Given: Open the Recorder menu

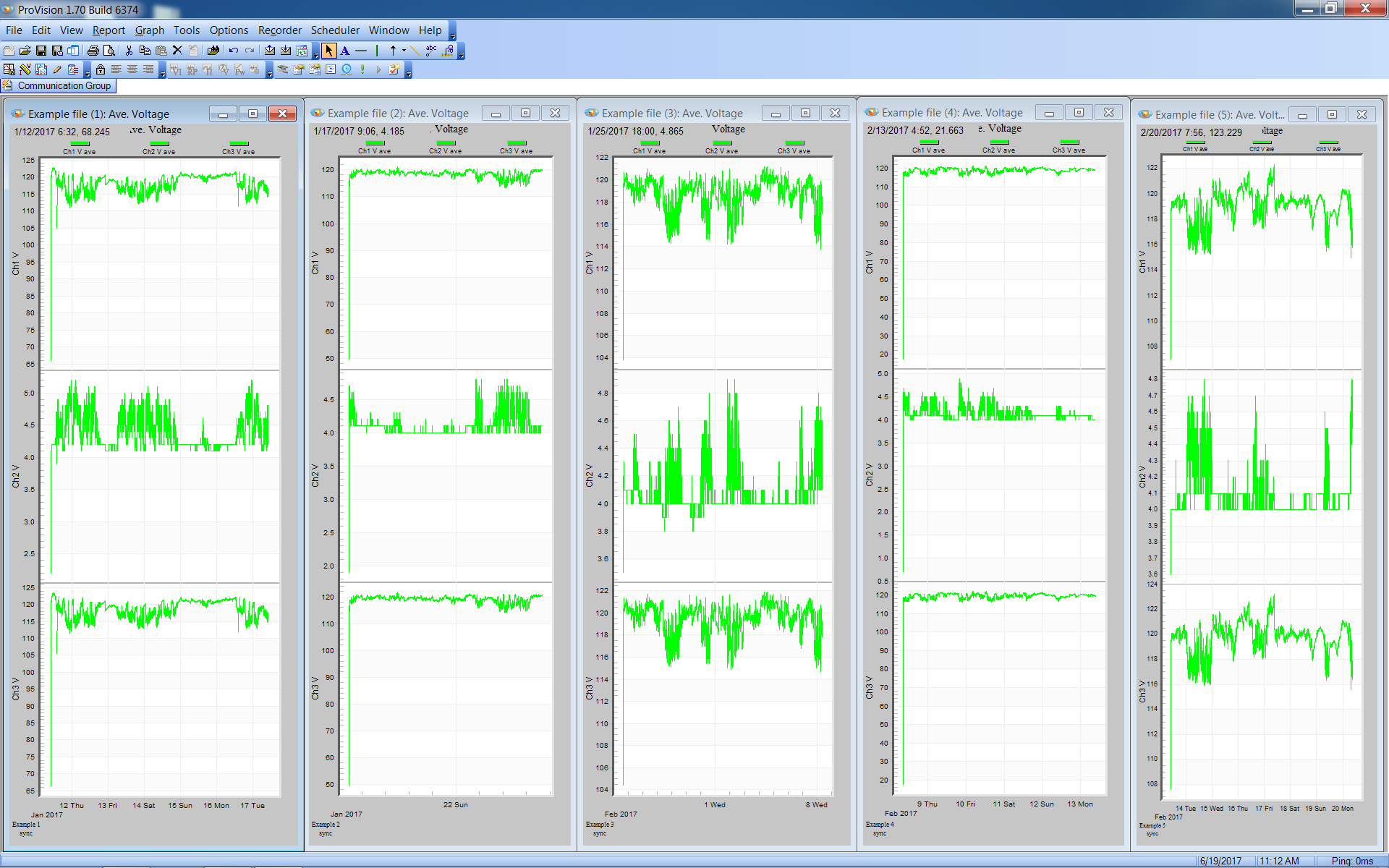Looking at the screenshot, I should click(x=279, y=30).
